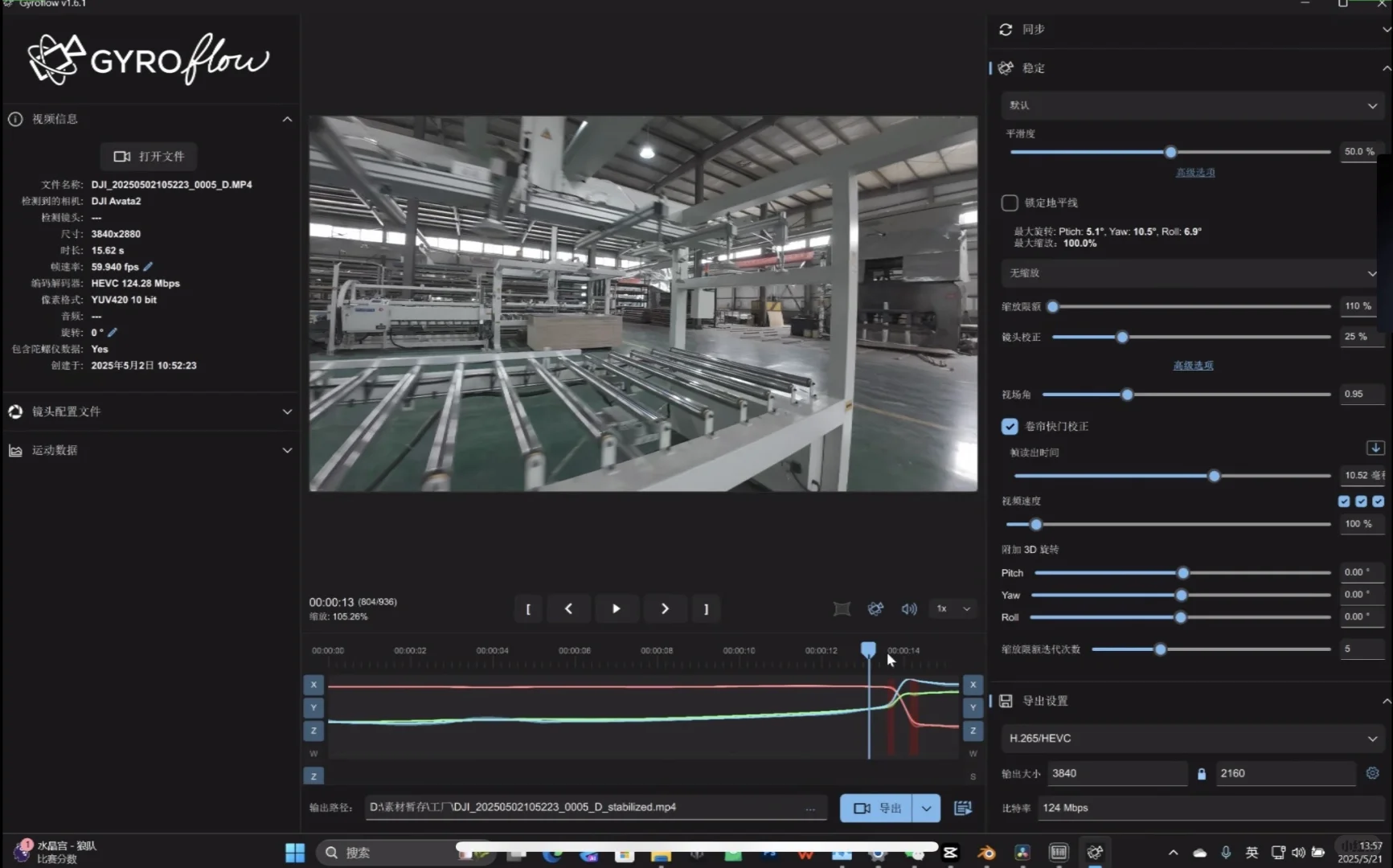Click the timeline playhead marker
This screenshot has width=1393, height=868.
[868, 649]
